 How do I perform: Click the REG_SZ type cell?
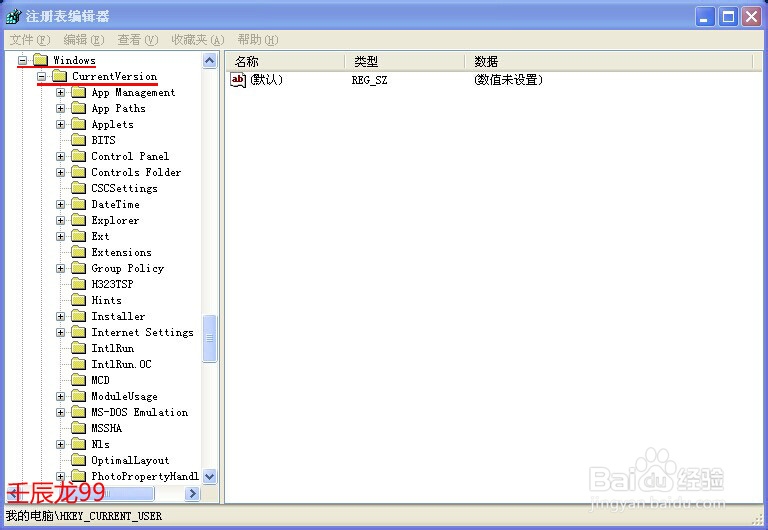[369, 80]
